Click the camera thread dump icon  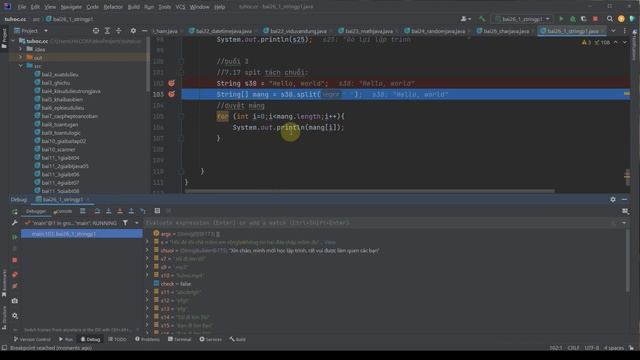point(15,301)
